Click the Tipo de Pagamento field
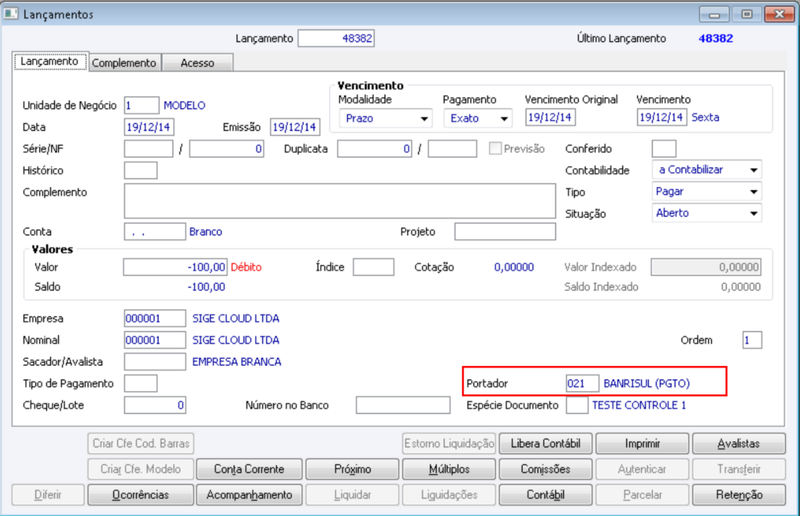The image size is (800, 516). (140, 383)
